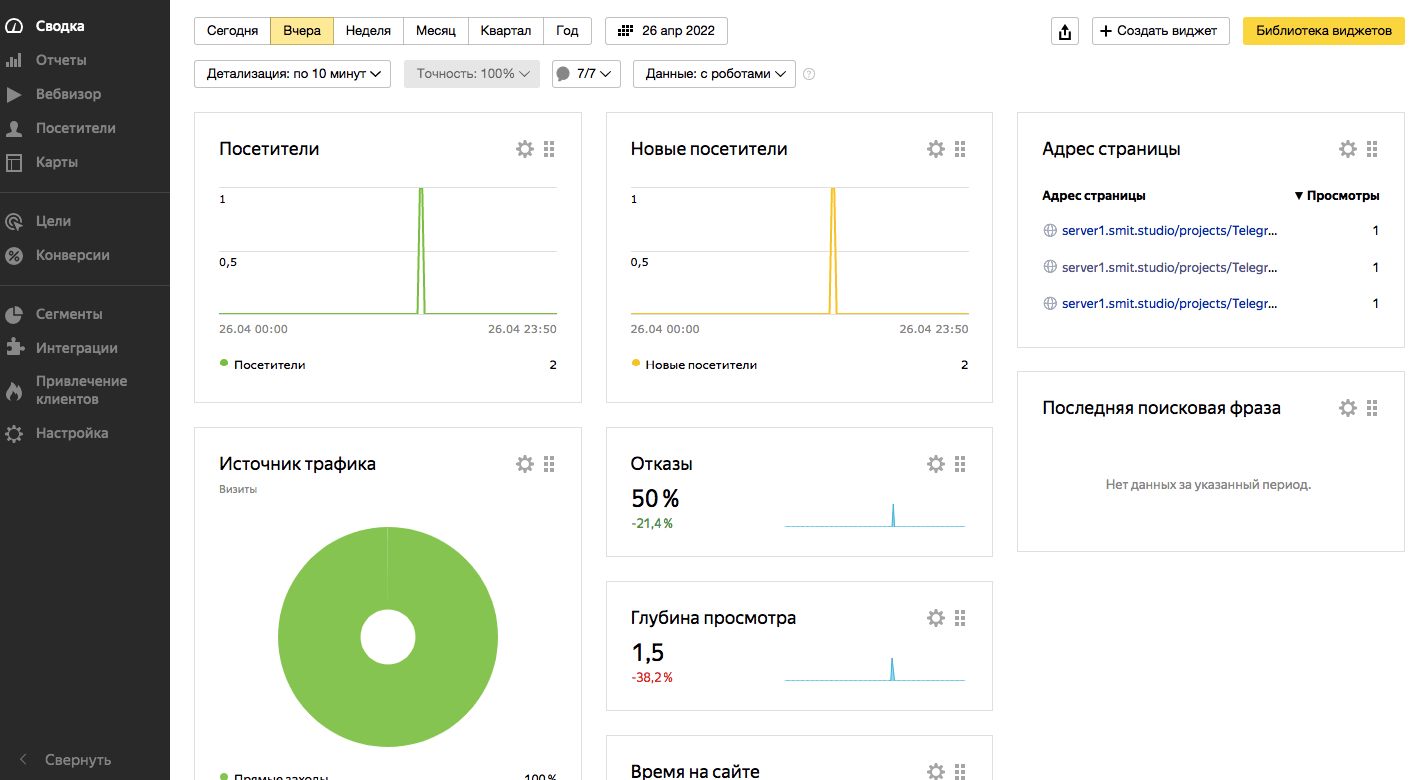Expand the 7/7 annotations dropdown
Image resolution: width=1425 pixels, height=780 pixels.
[586, 74]
